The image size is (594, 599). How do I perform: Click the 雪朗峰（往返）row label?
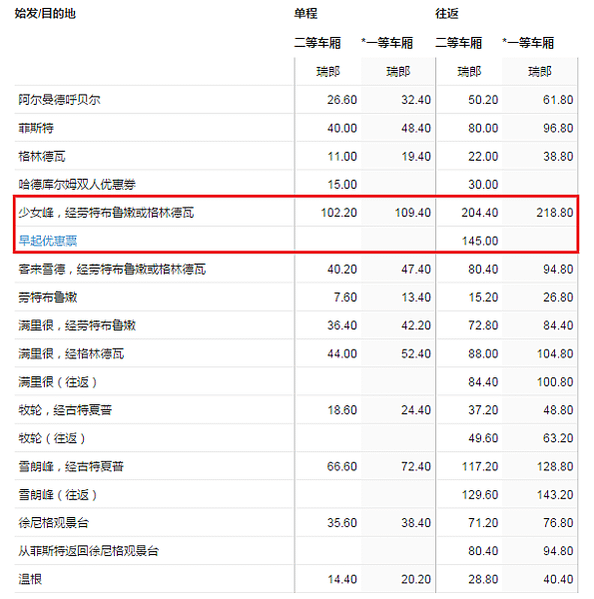(58, 495)
